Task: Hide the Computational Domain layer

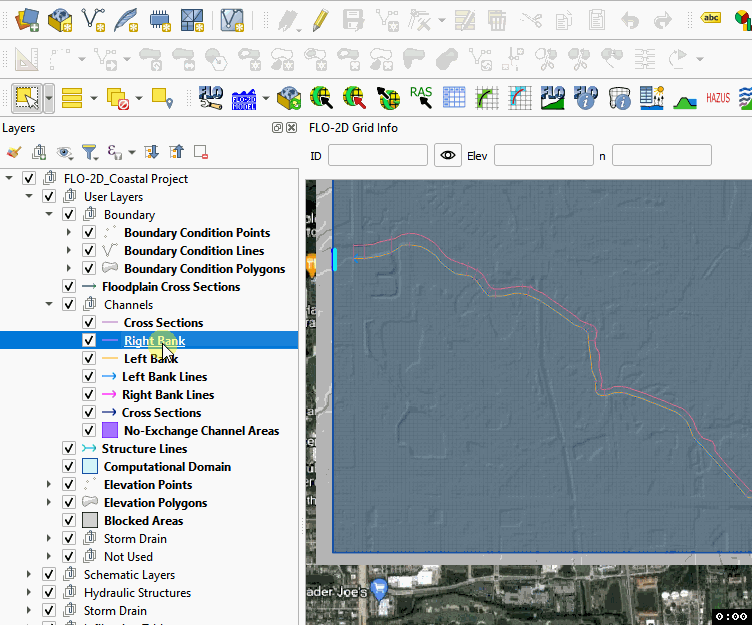Action: (69, 467)
